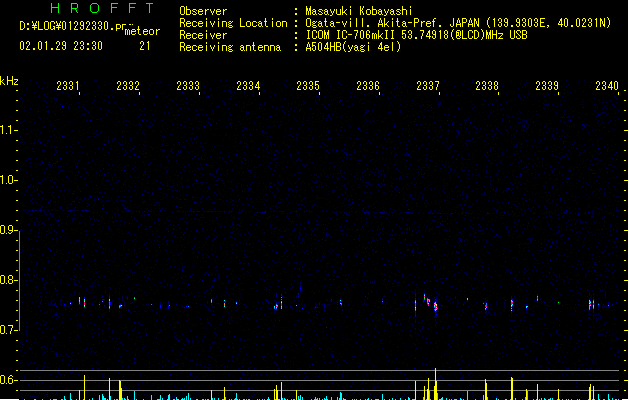
Task: Click the A504HB(yagi 4el) antenna text
Action: coord(353,47)
